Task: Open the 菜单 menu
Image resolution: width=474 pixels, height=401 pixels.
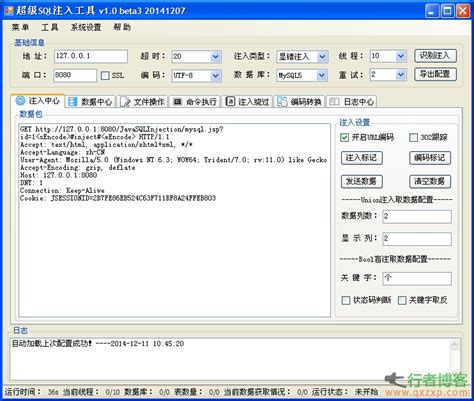Action: [20, 27]
